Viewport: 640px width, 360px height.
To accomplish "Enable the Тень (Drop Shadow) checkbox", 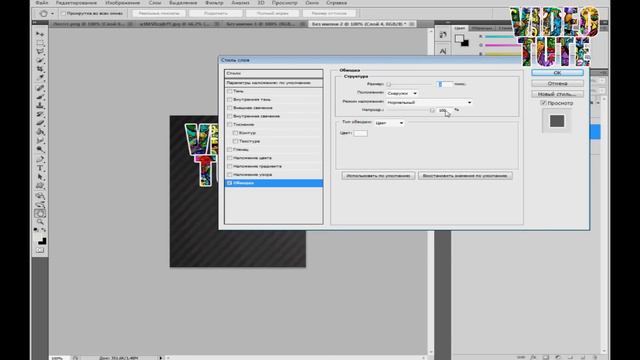I will tap(229, 91).
